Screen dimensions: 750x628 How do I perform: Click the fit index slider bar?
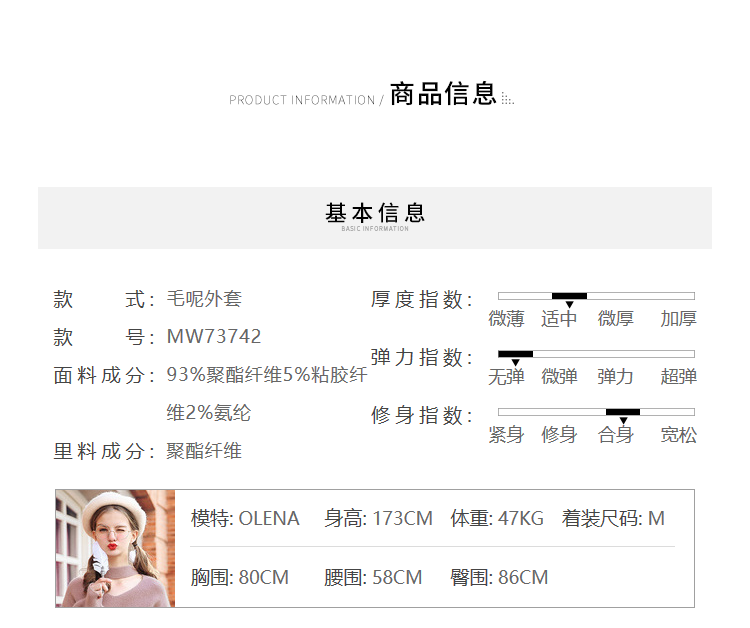pyautogui.click(x=596, y=412)
